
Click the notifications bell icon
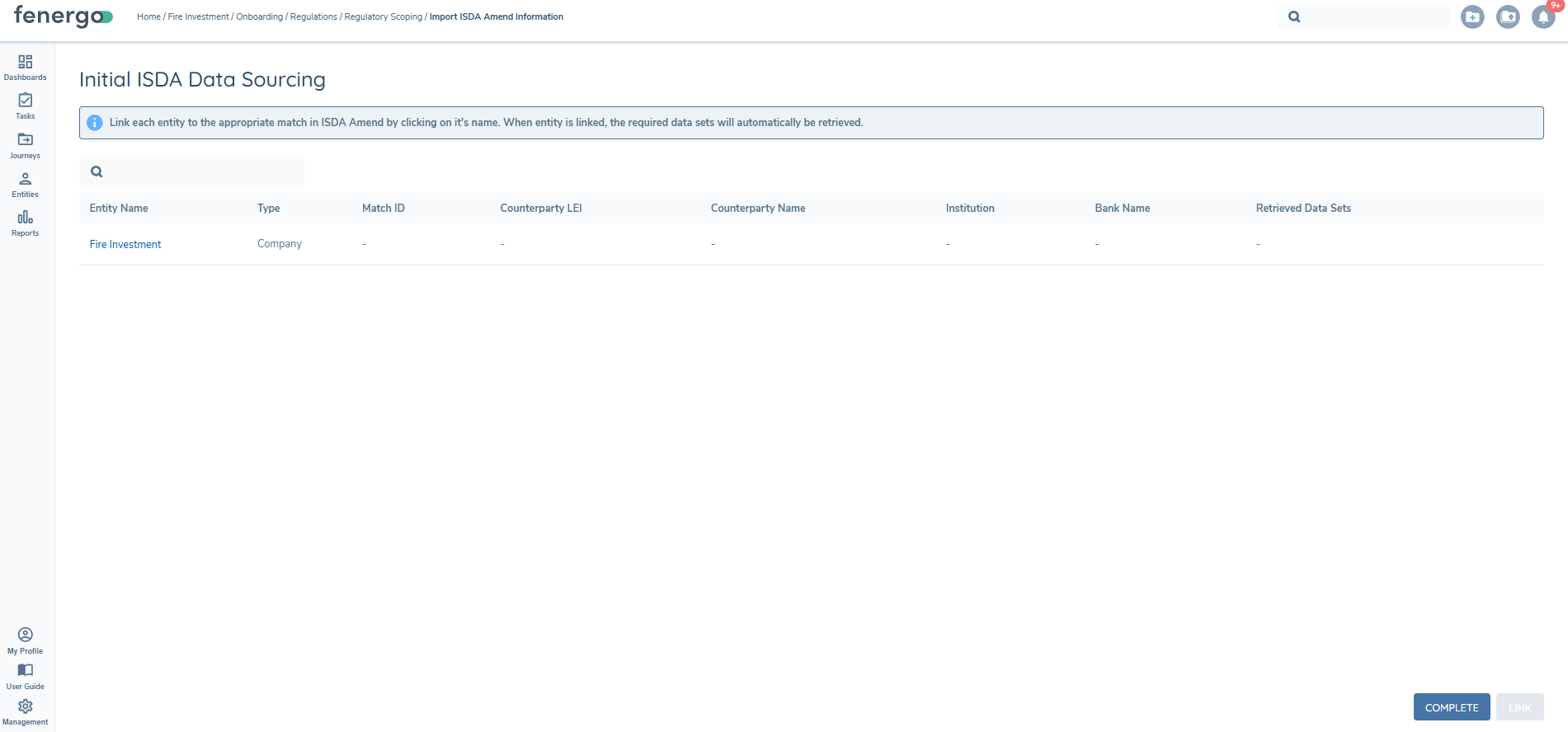1542,16
